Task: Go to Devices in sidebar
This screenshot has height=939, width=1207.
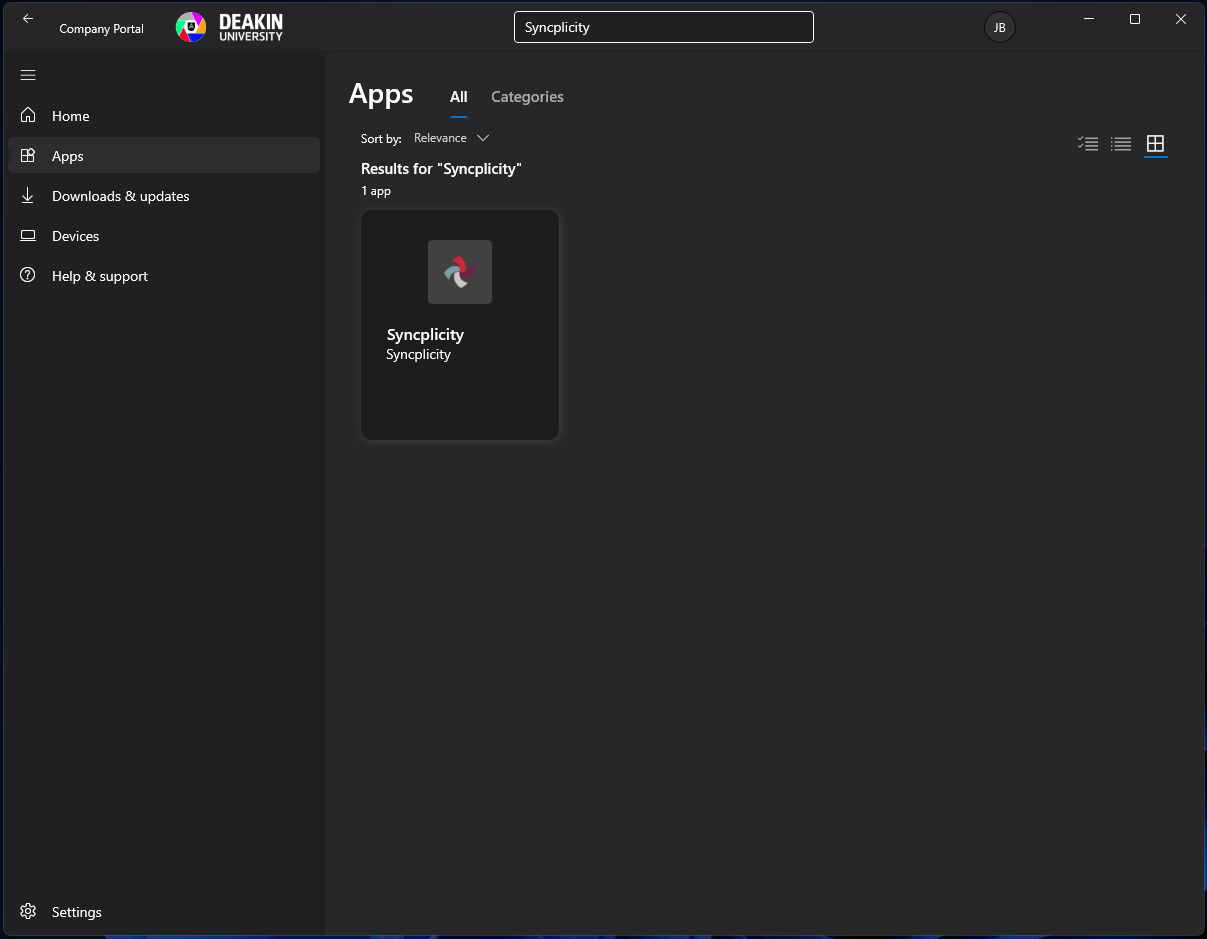Action: pos(75,236)
